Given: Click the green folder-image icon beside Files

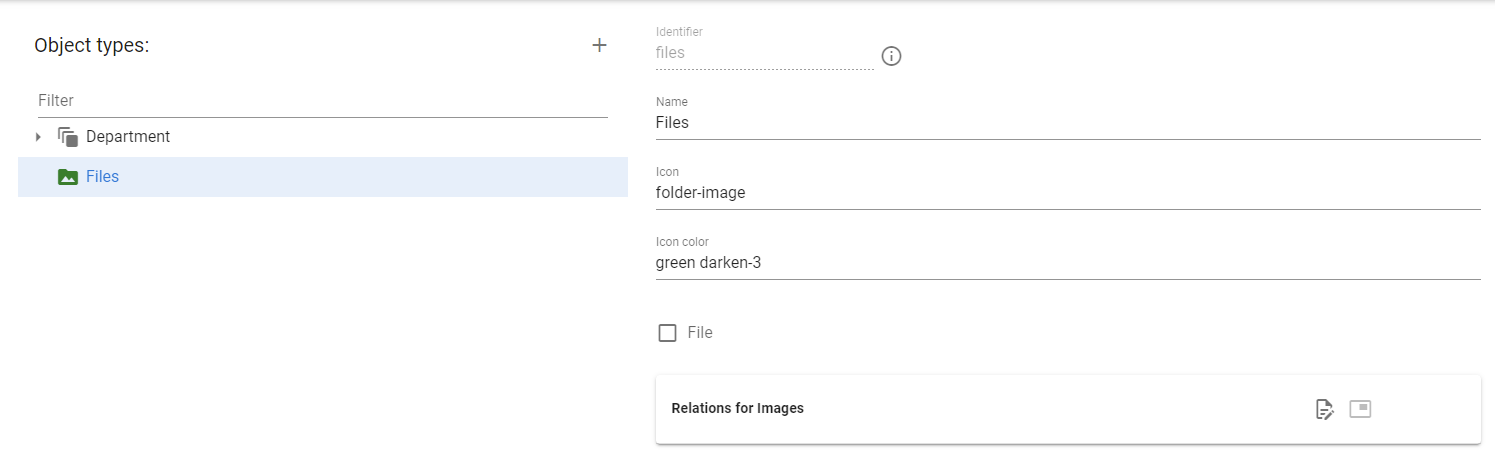Looking at the screenshot, I should 68,177.
